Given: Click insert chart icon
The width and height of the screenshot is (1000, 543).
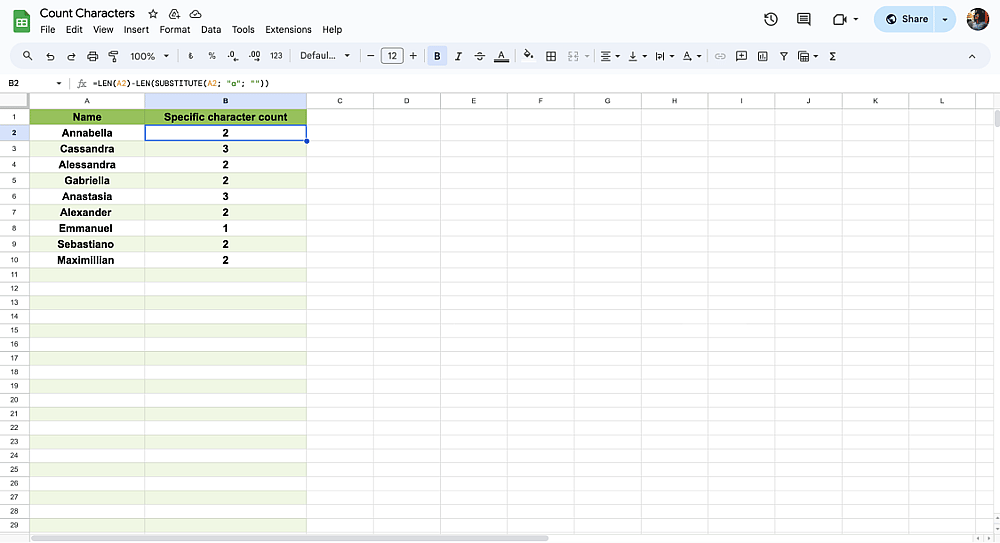Looking at the screenshot, I should 762,56.
